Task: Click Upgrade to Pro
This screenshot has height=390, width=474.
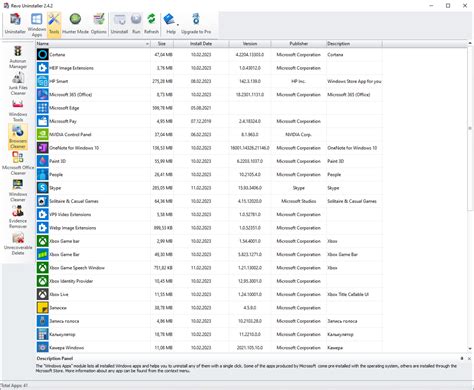Action: [x=196, y=24]
